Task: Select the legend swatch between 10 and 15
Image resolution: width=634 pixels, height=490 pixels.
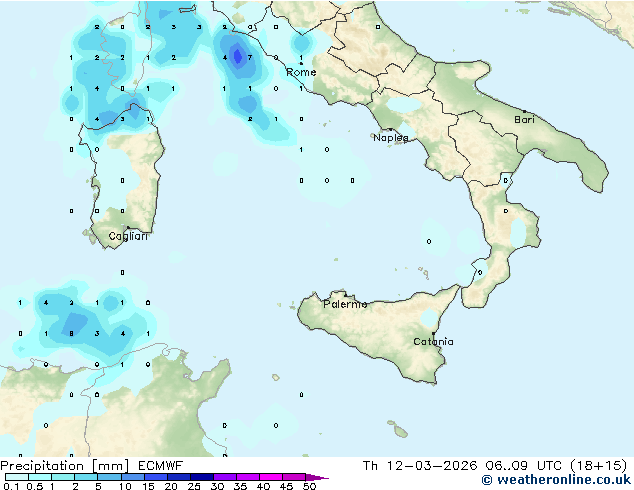Action: coord(132,477)
